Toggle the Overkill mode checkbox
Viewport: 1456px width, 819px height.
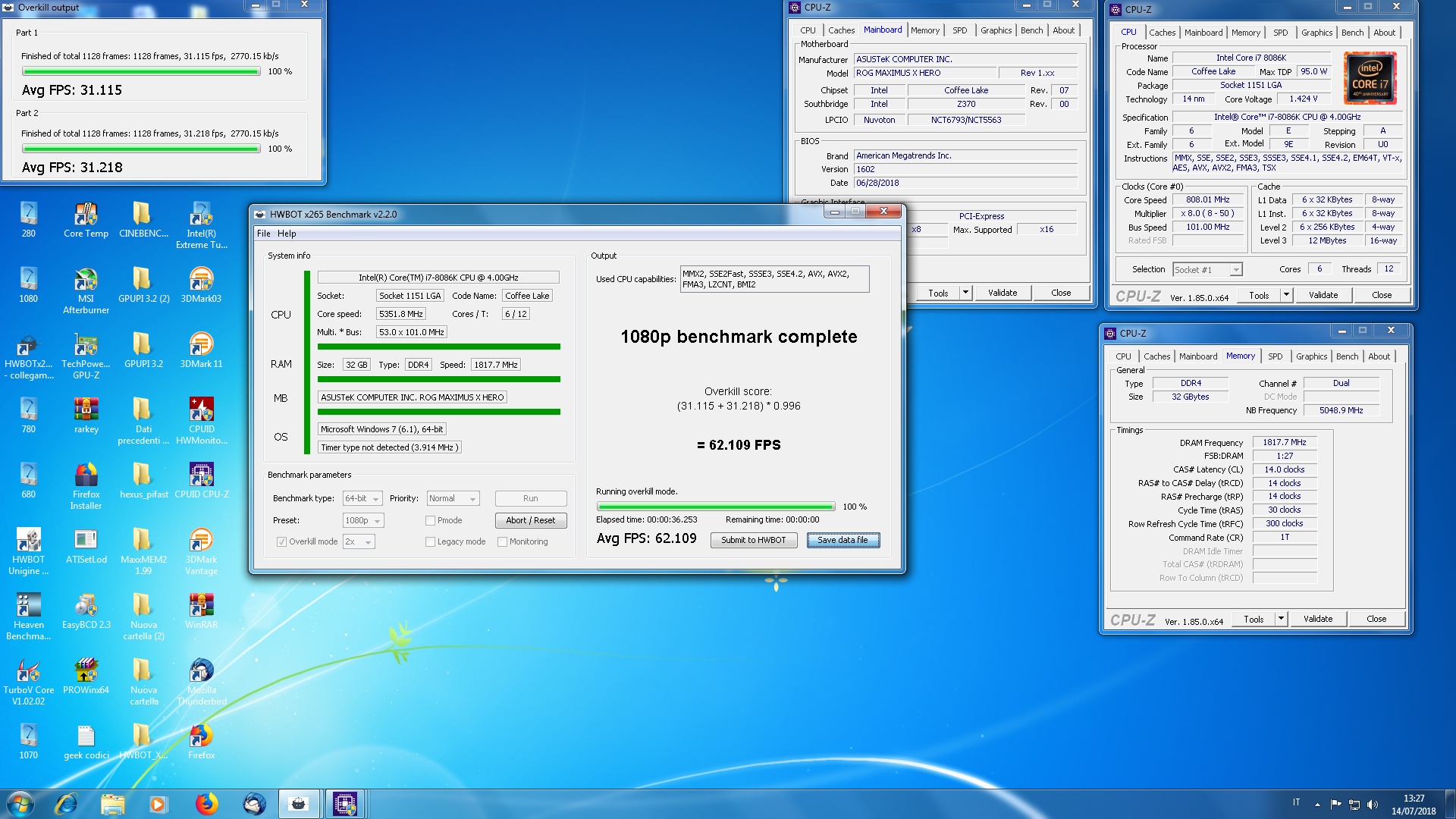click(281, 541)
